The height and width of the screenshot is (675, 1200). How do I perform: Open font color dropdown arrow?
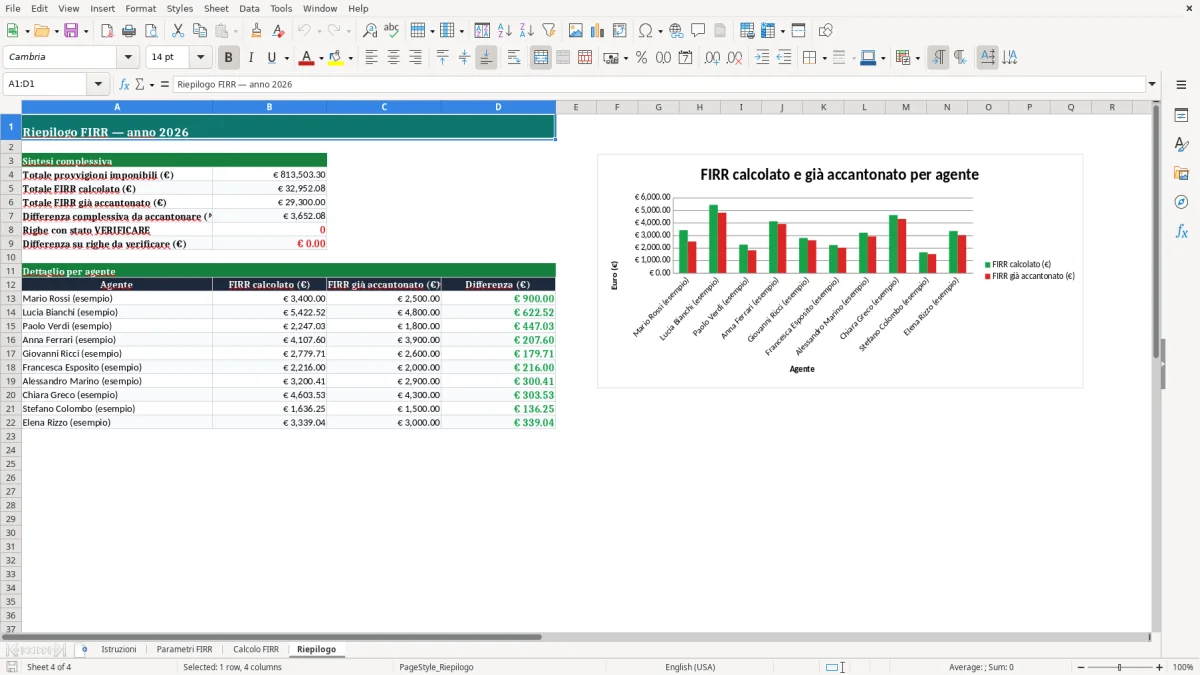click(x=321, y=58)
